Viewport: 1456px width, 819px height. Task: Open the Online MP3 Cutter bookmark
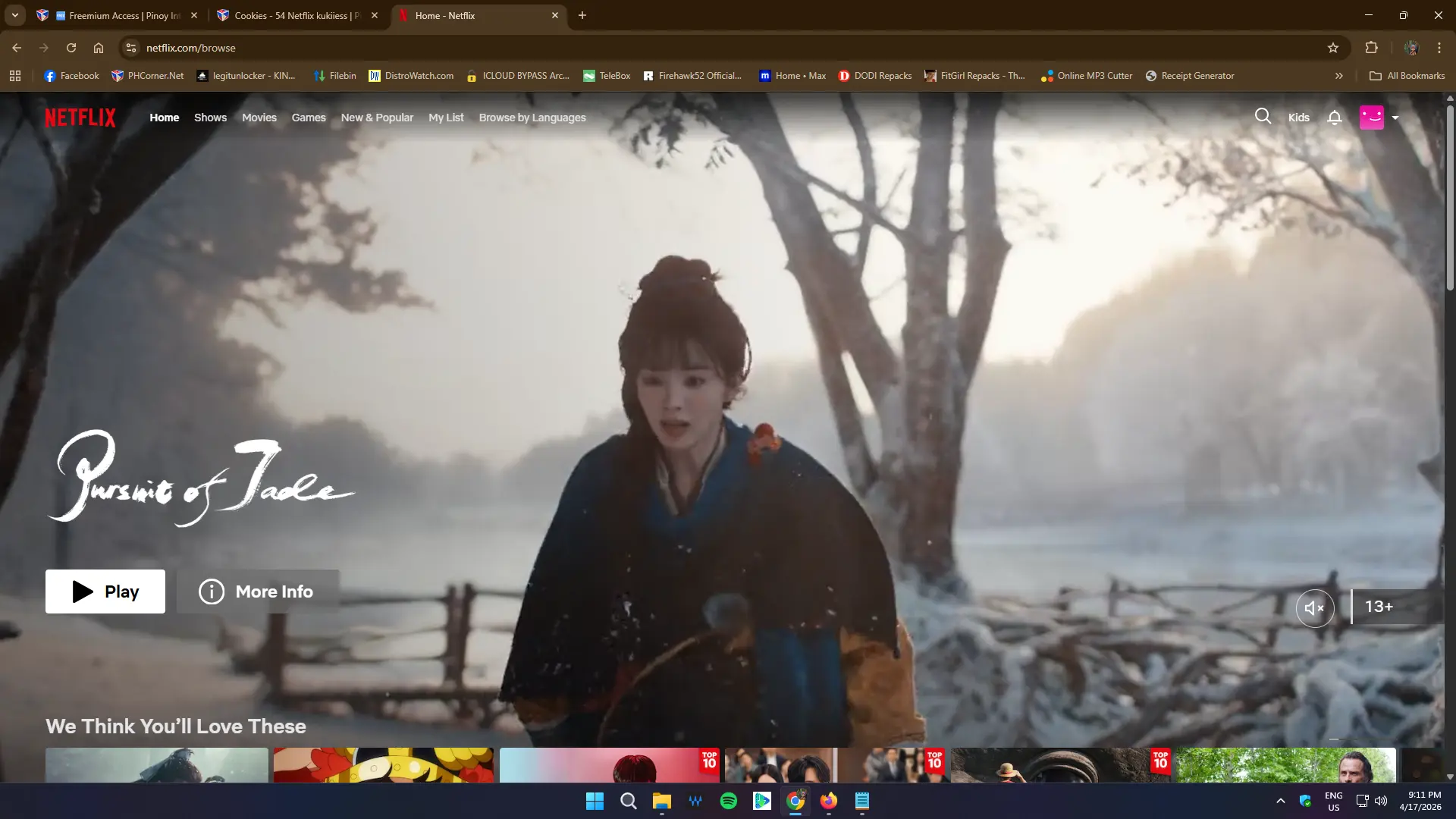[1087, 76]
